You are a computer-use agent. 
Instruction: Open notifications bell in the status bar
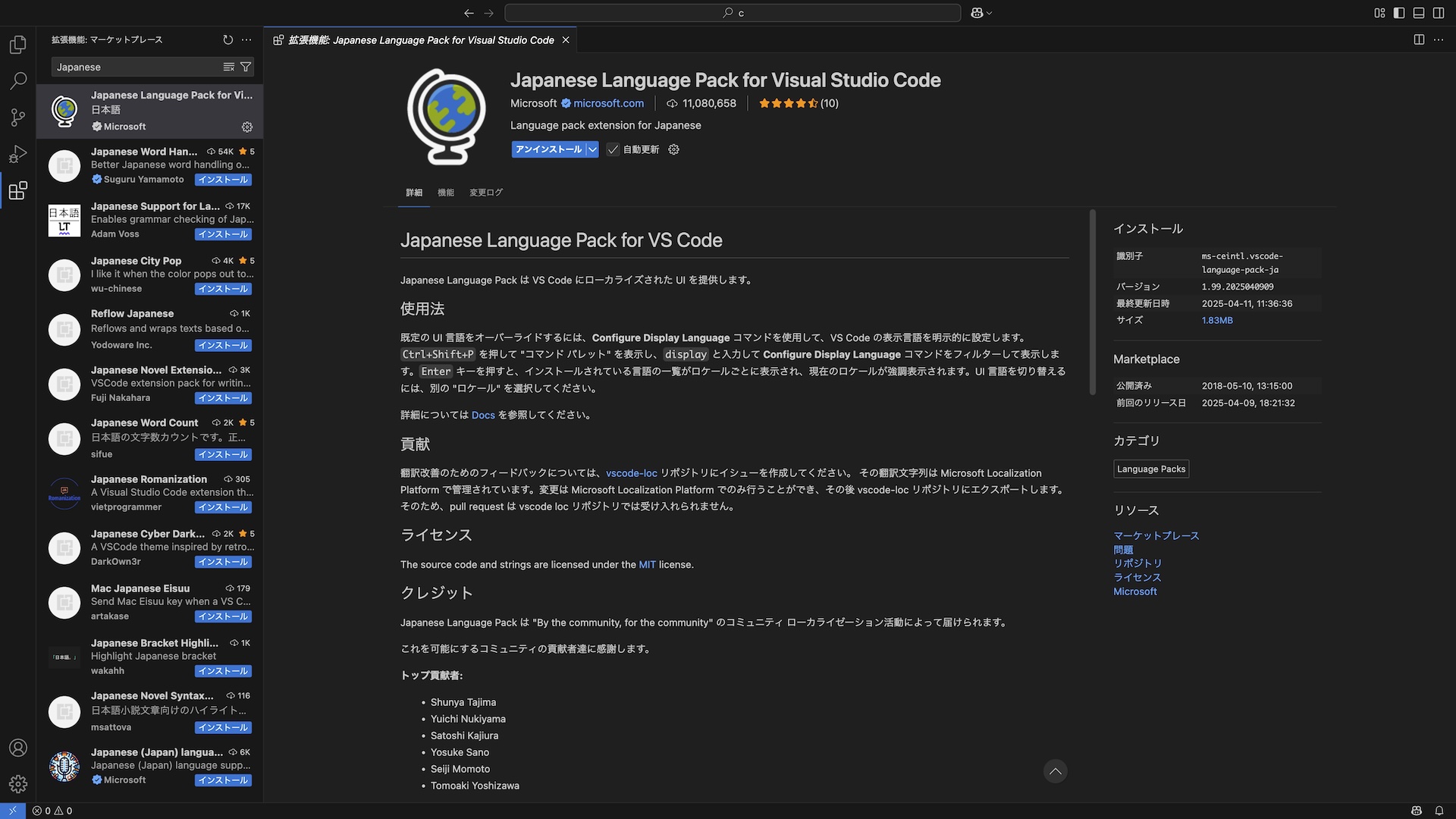coord(1439,811)
